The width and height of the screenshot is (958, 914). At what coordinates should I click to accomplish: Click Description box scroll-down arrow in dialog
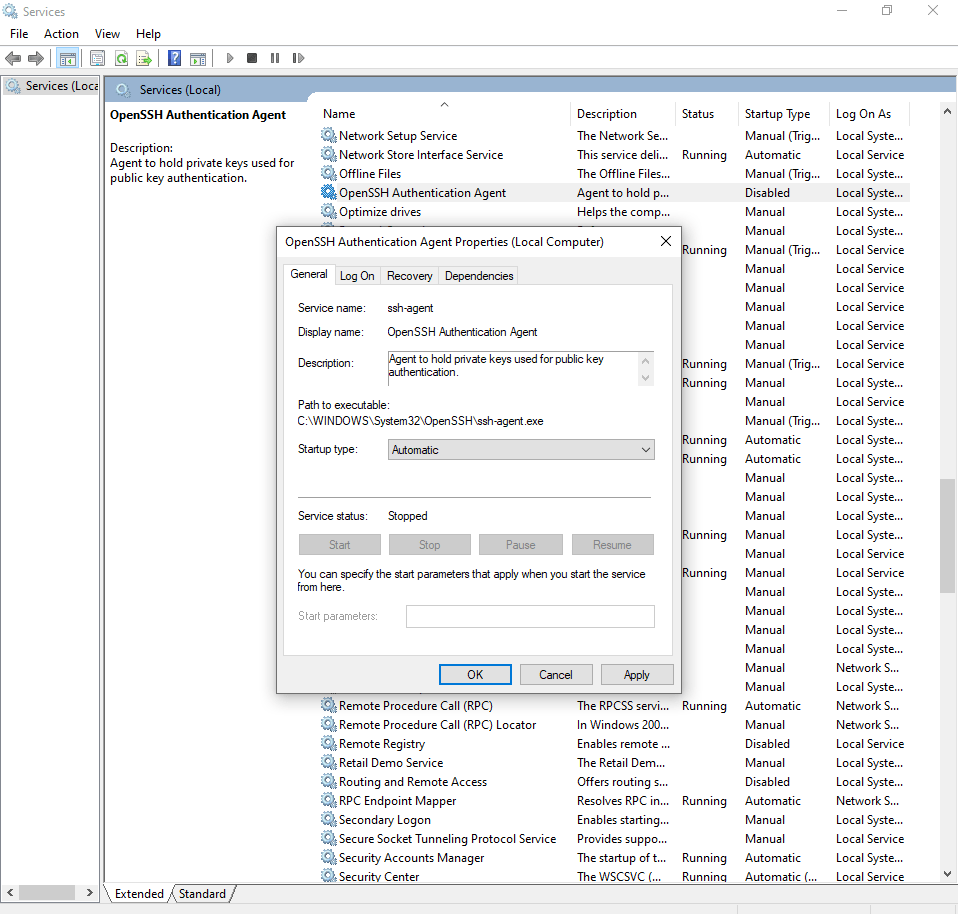click(645, 378)
